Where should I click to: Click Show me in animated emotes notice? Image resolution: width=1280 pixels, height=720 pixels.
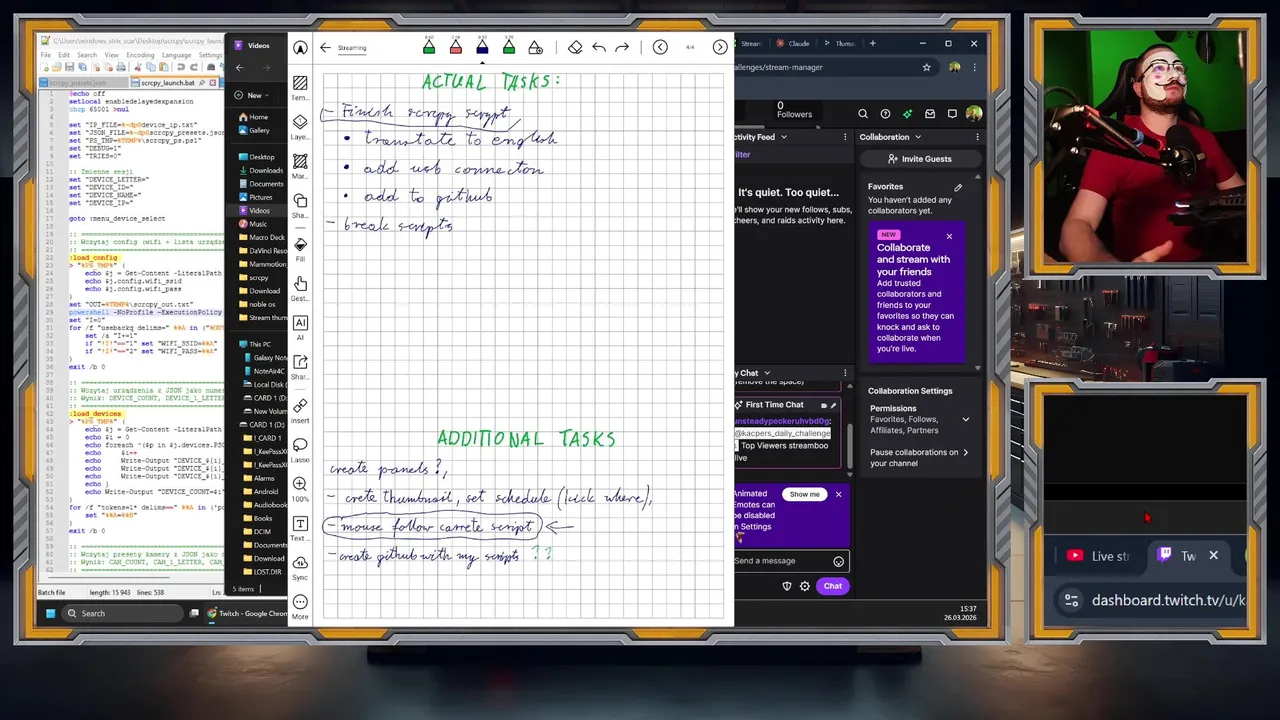804,494
